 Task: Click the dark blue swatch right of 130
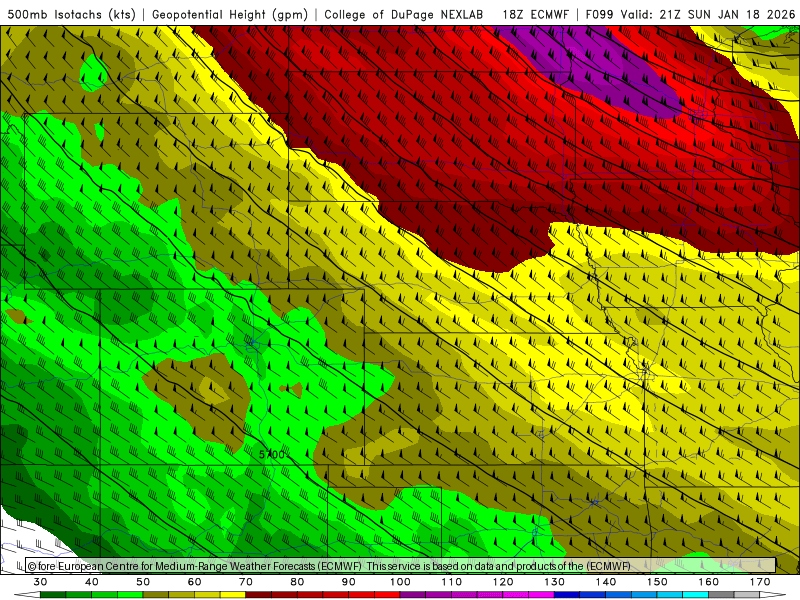click(x=567, y=595)
